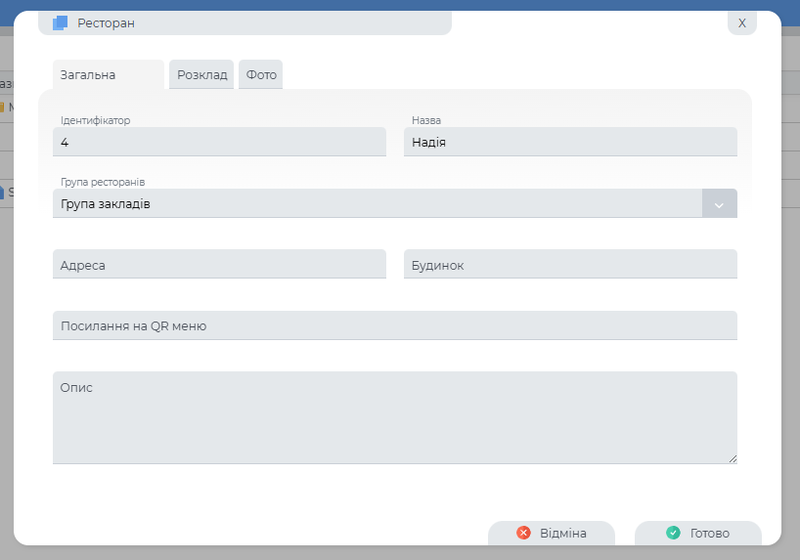Expand the chevron arrow of Група ресторанів
Image resolution: width=800 pixels, height=560 pixels.
[x=719, y=204]
